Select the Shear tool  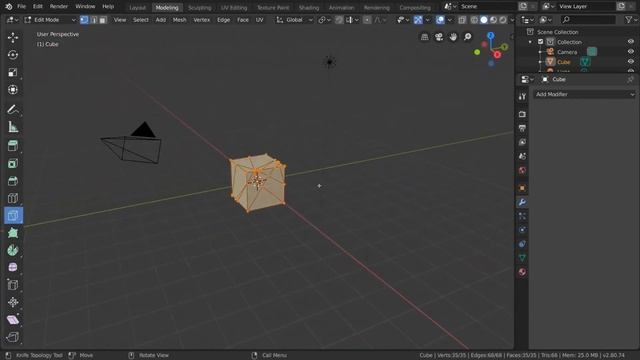pyautogui.click(x=13, y=320)
